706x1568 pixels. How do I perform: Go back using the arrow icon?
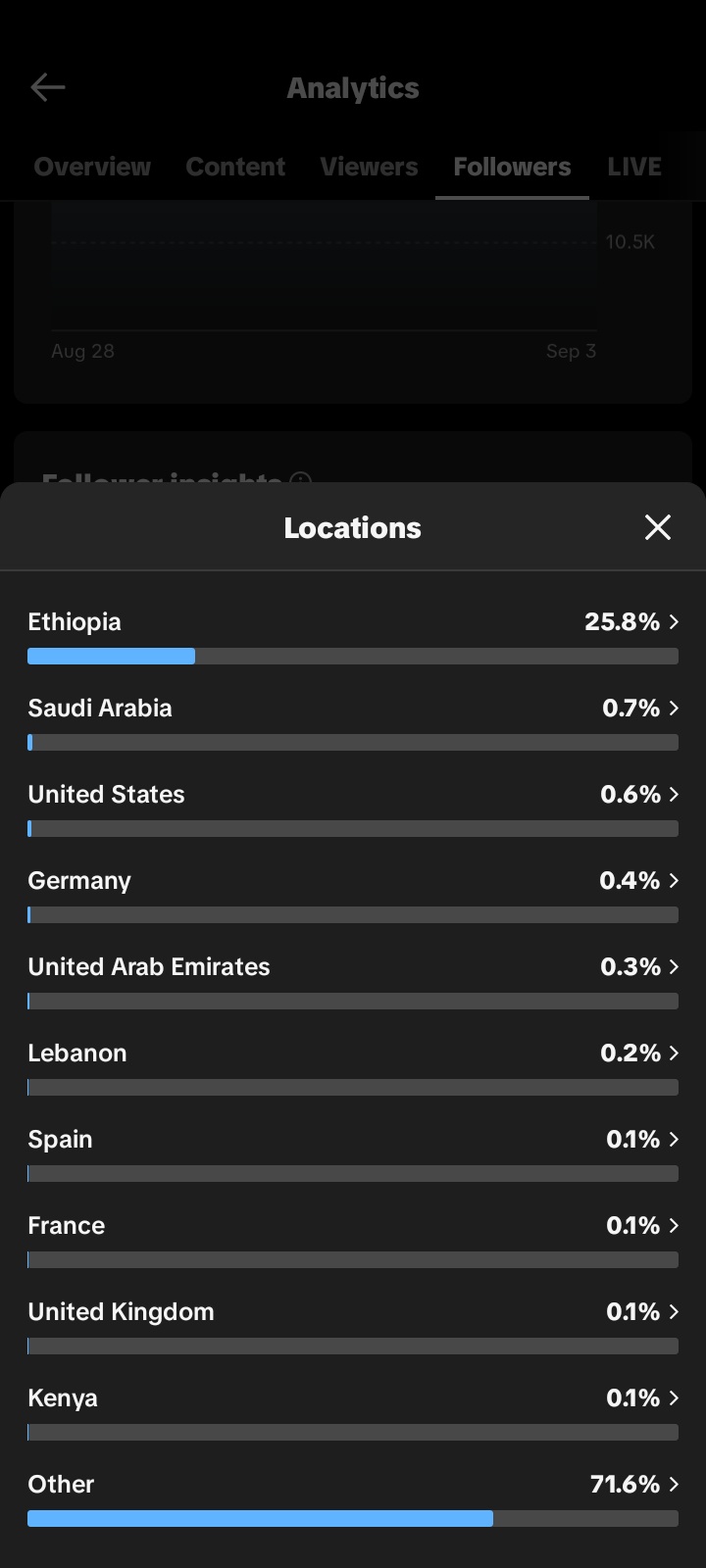(48, 87)
